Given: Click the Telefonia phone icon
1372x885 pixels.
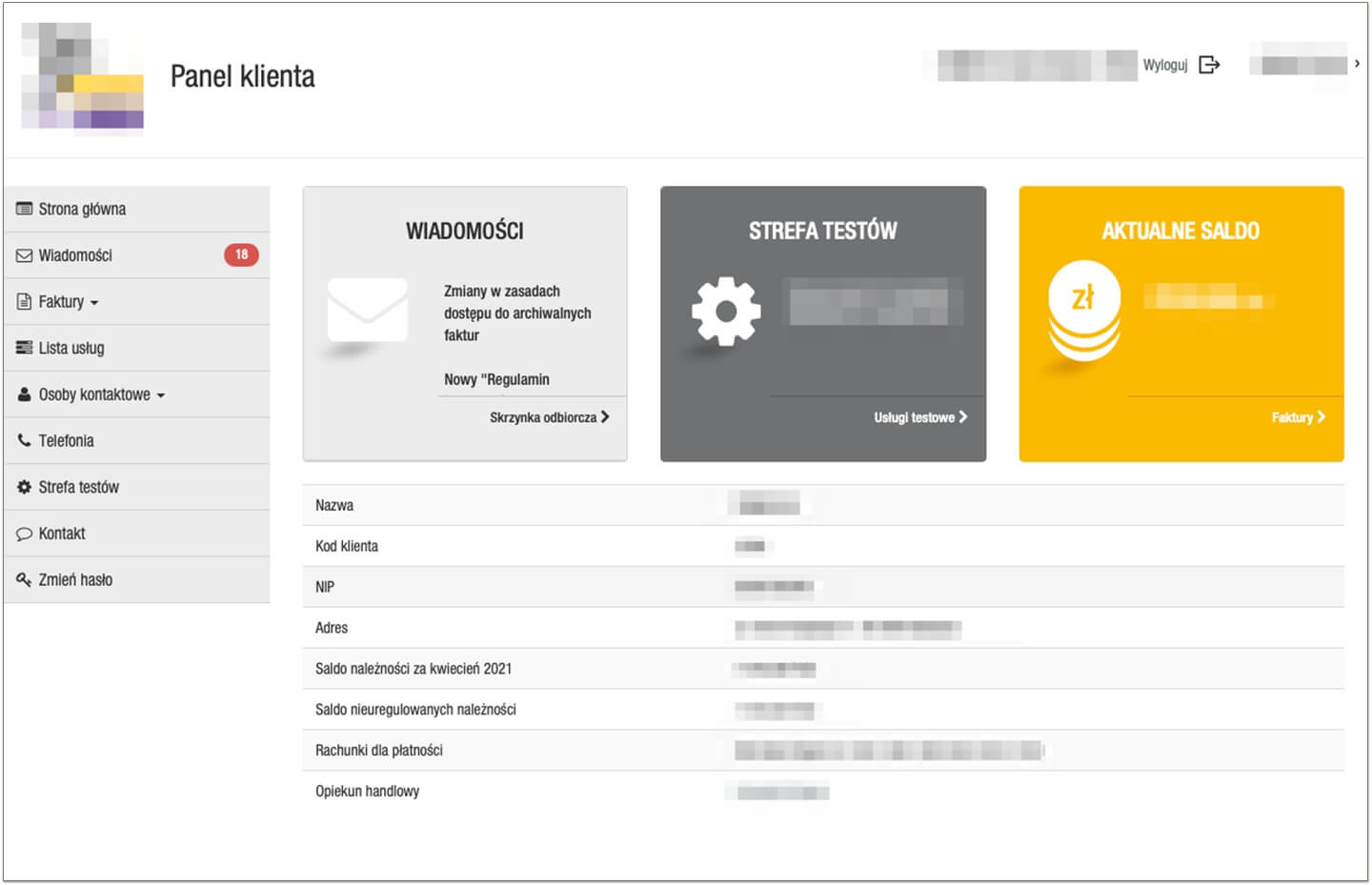Looking at the screenshot, I should click(24, 440).
